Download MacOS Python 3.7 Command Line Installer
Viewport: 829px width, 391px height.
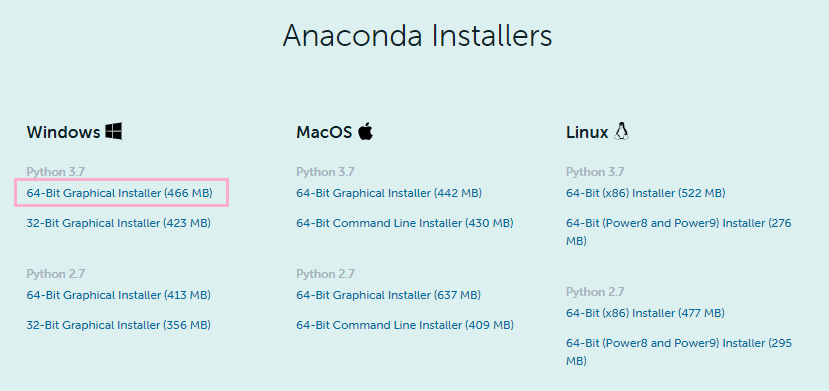405,224
